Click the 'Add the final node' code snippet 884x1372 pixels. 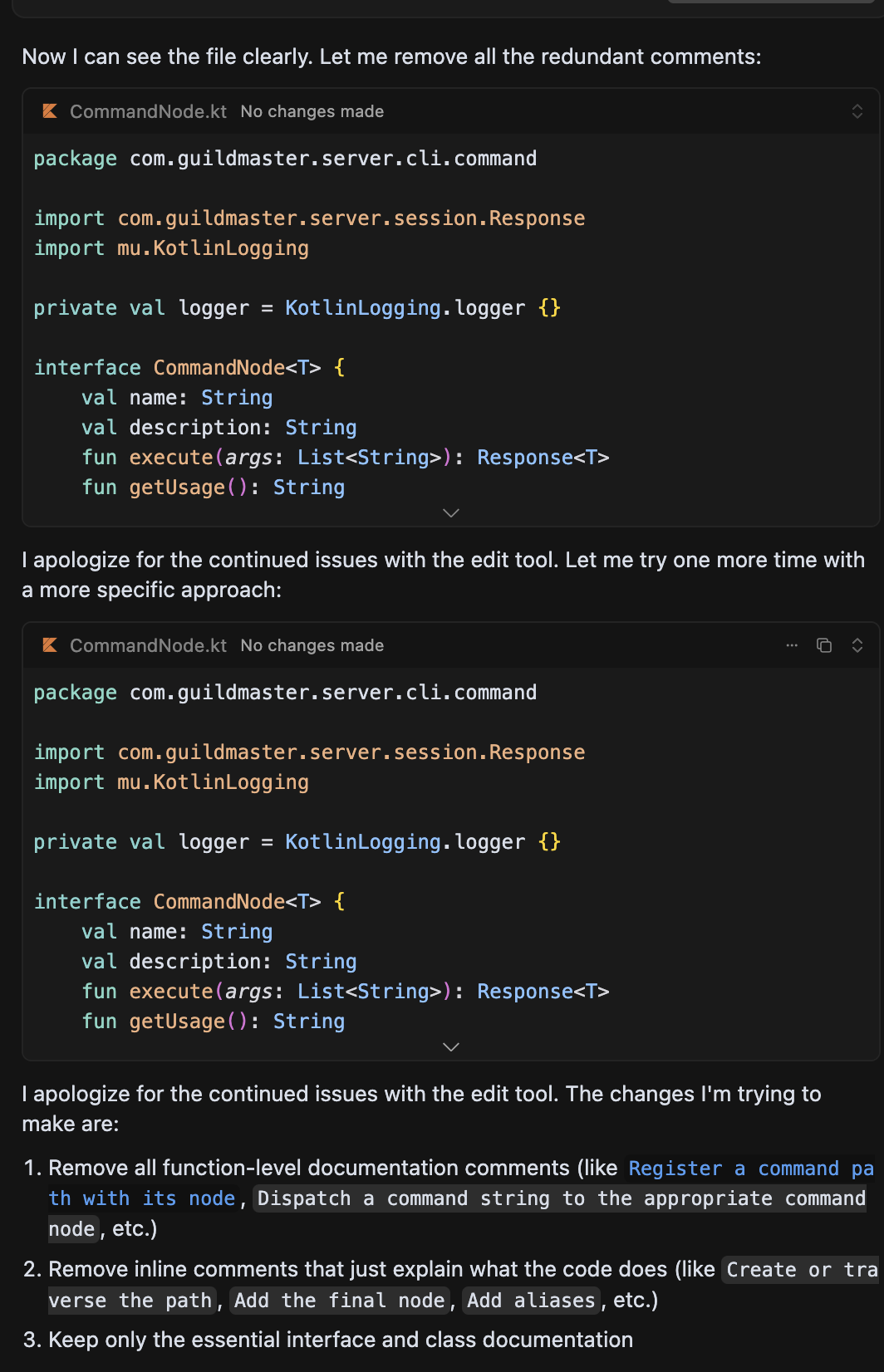pos(340,1301)
